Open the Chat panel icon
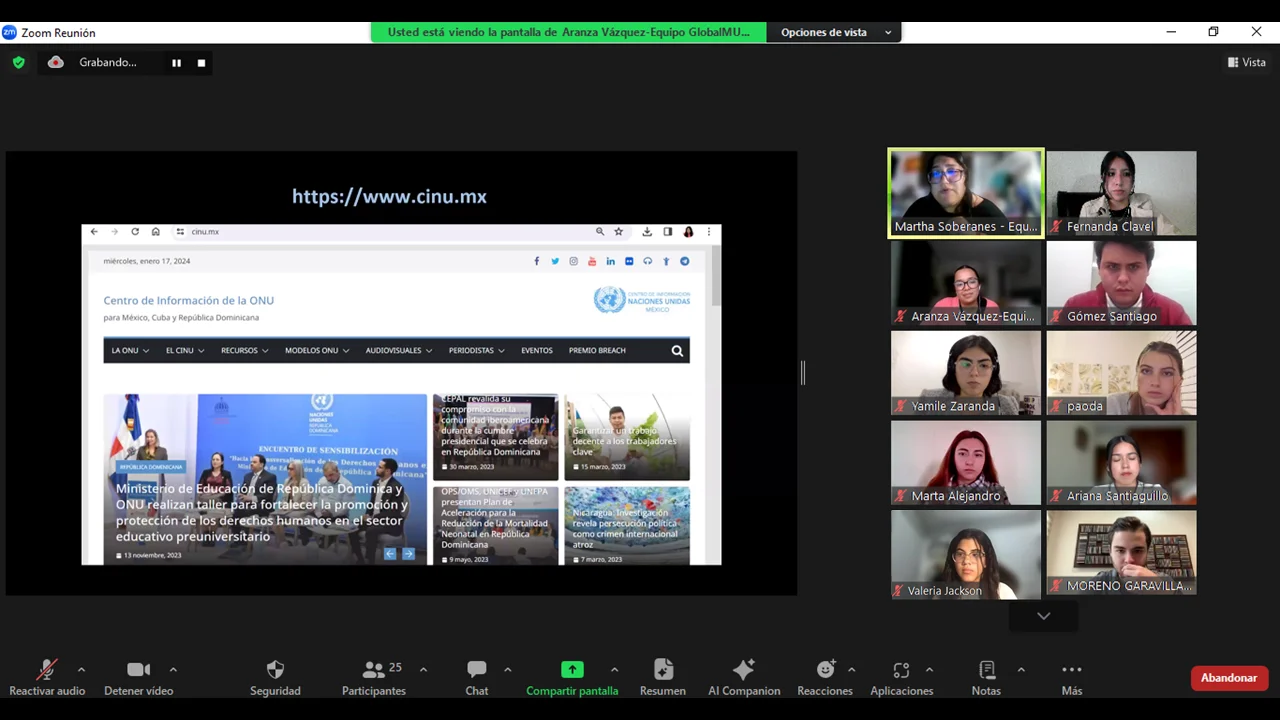The image size is (1280, 720). point(477,670)
